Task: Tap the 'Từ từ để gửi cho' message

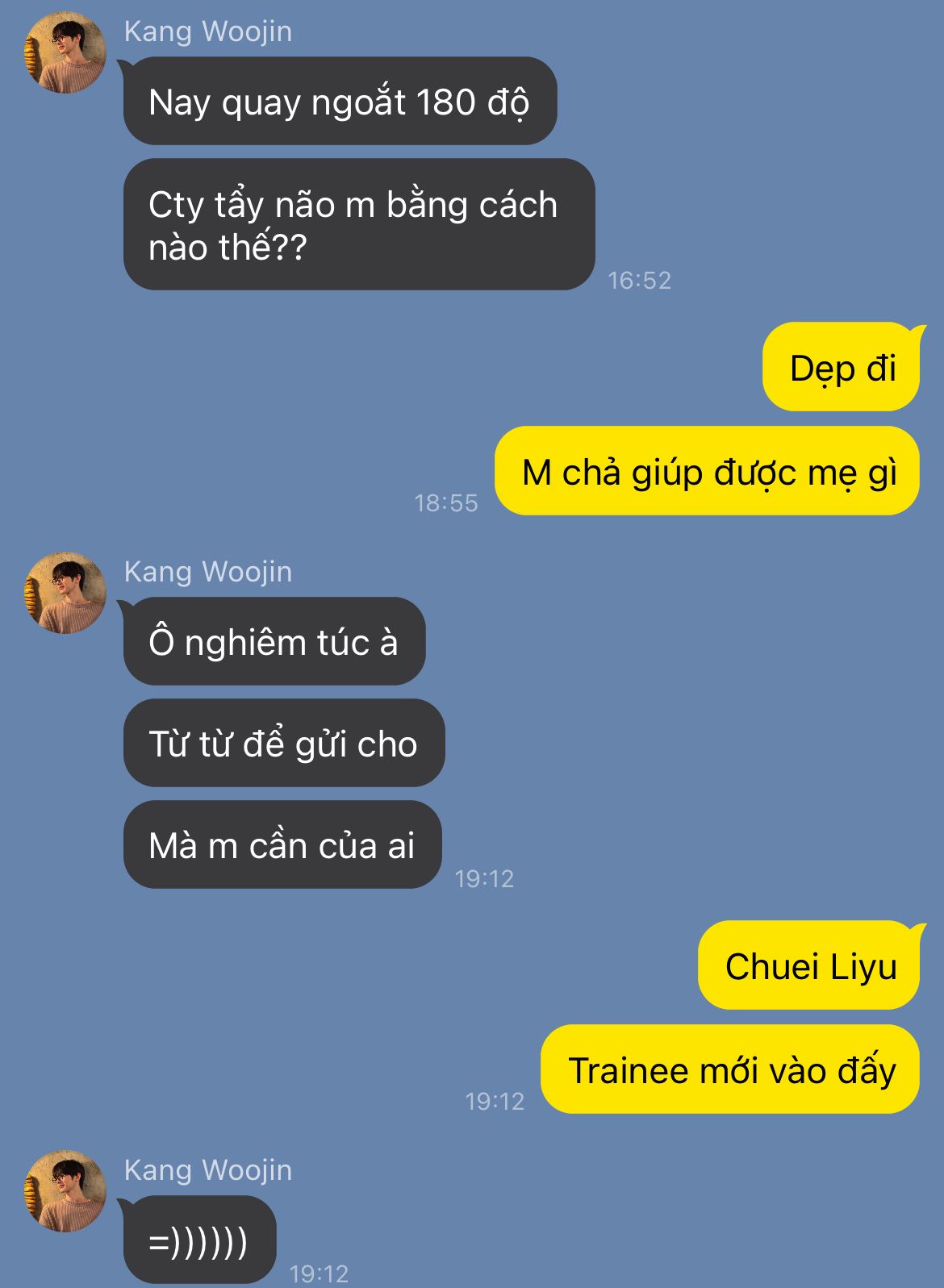Action: [x=284, y=743]
